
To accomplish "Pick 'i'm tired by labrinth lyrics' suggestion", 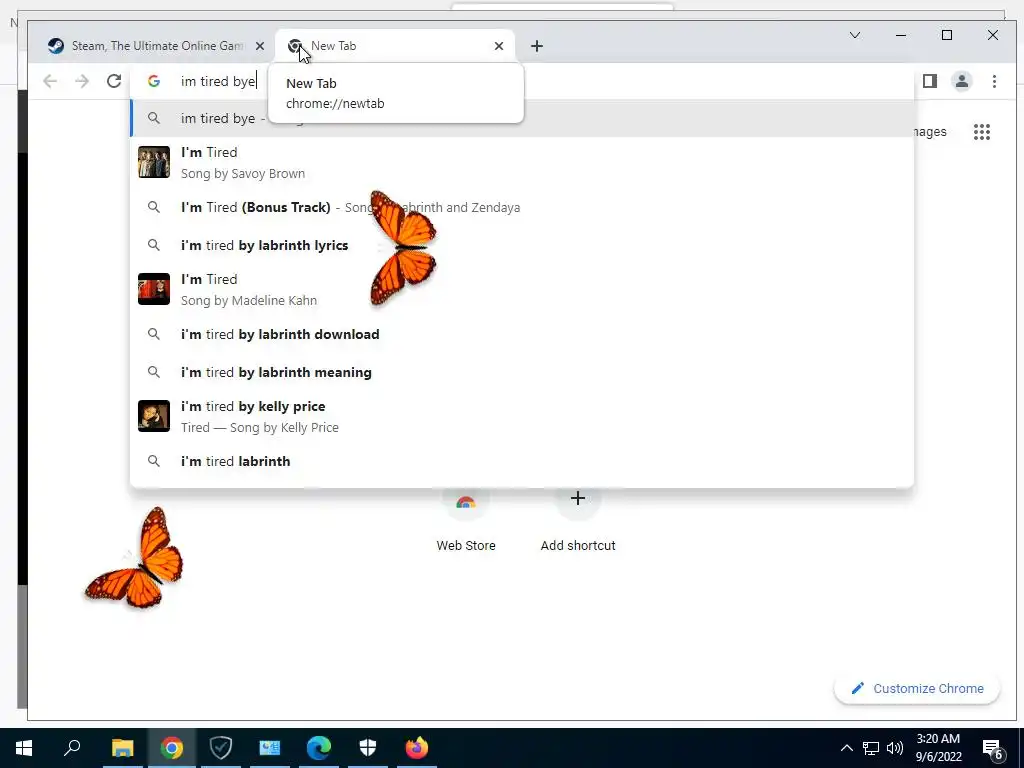I will 521,245.
